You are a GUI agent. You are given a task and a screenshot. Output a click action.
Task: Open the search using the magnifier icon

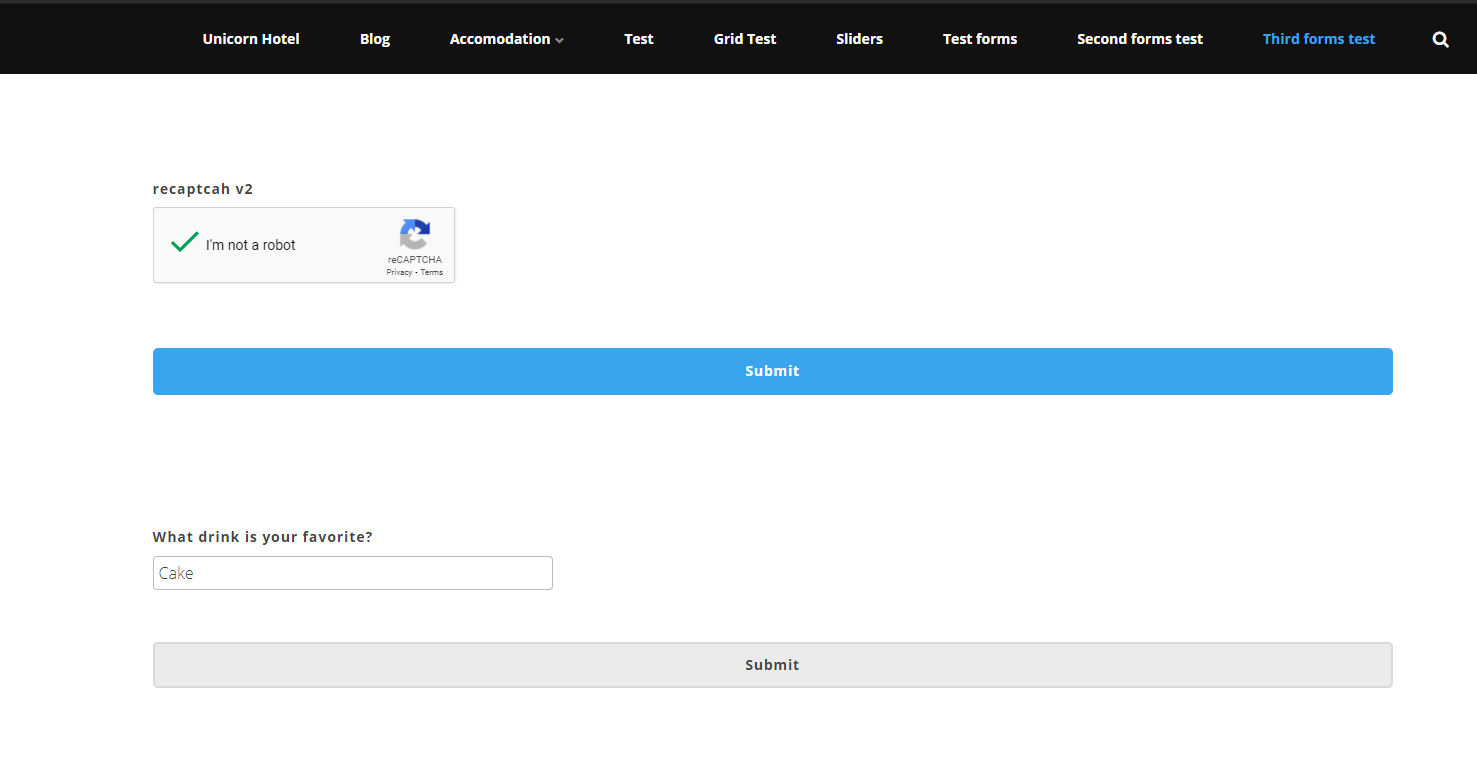tap(1440, 39)
